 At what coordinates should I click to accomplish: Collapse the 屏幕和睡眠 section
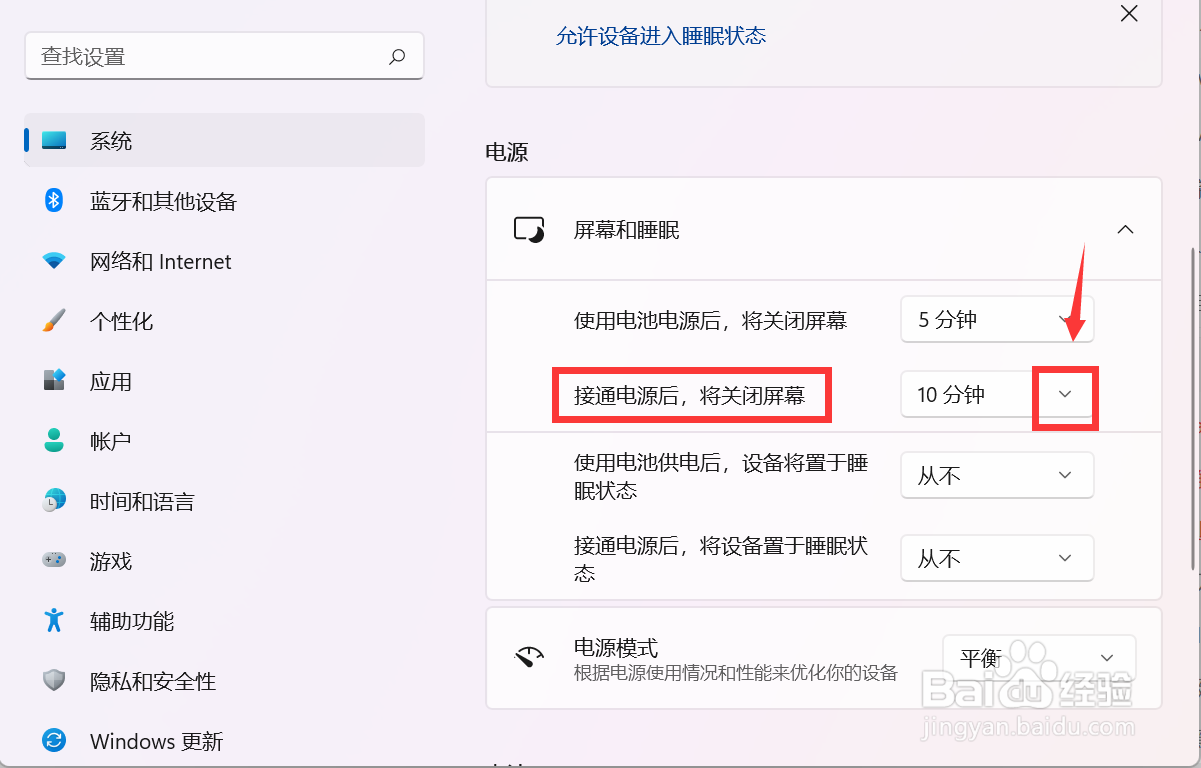tap(1125, 229)
